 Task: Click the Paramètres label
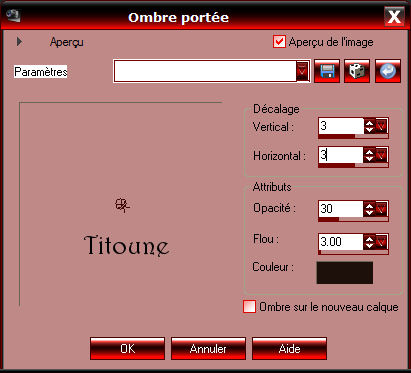tap(41, 71)
